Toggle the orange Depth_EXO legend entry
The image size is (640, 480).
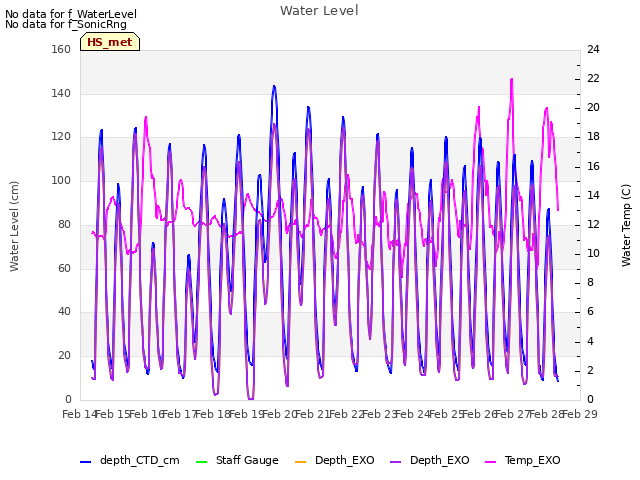pos(334,460)
